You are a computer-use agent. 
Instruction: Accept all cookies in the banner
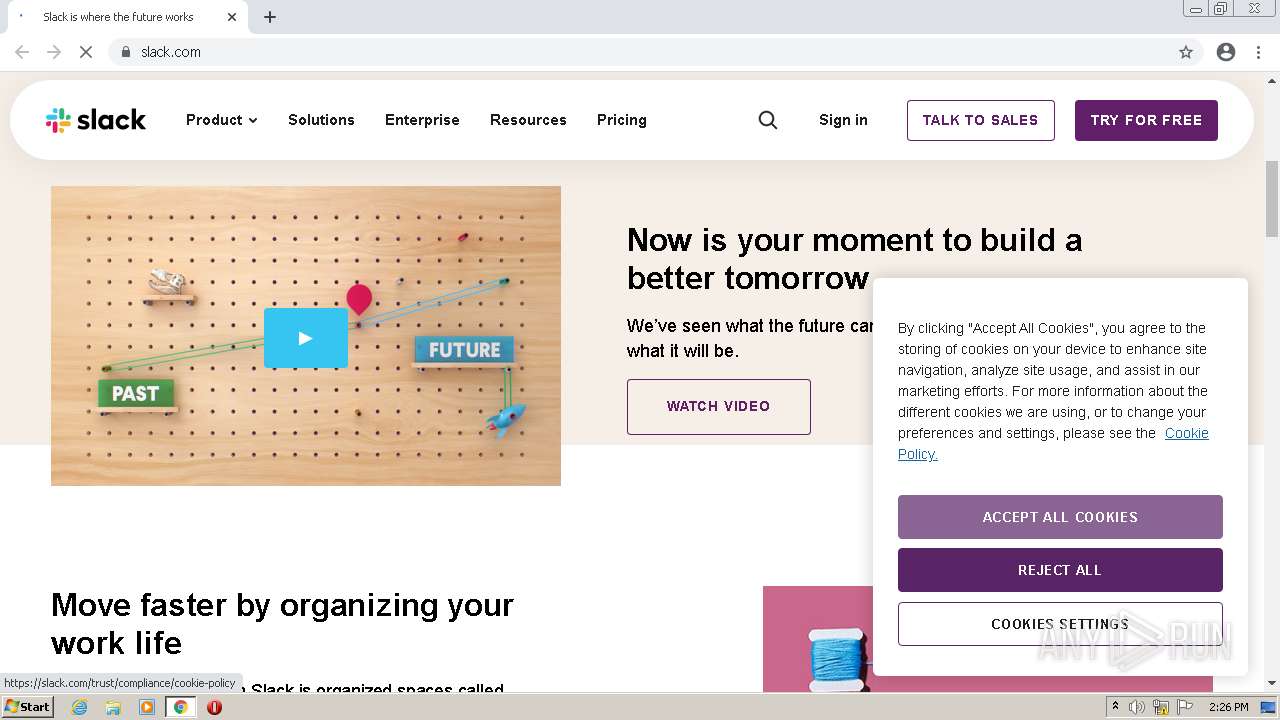click(x=1060, y=517)
